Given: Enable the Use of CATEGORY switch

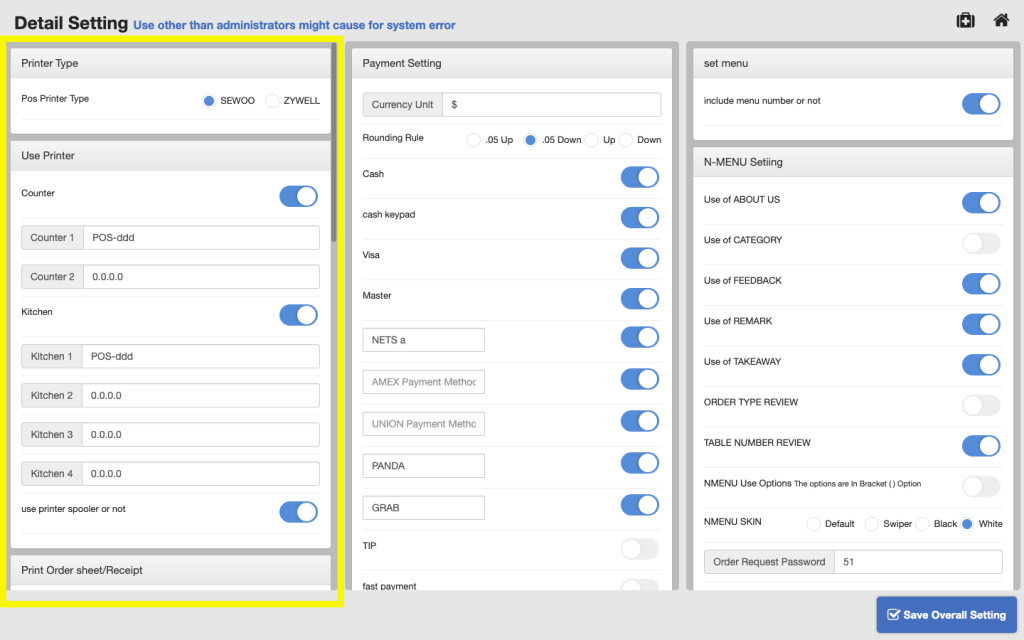Looking at the screenshot, I should click(980, 243).
